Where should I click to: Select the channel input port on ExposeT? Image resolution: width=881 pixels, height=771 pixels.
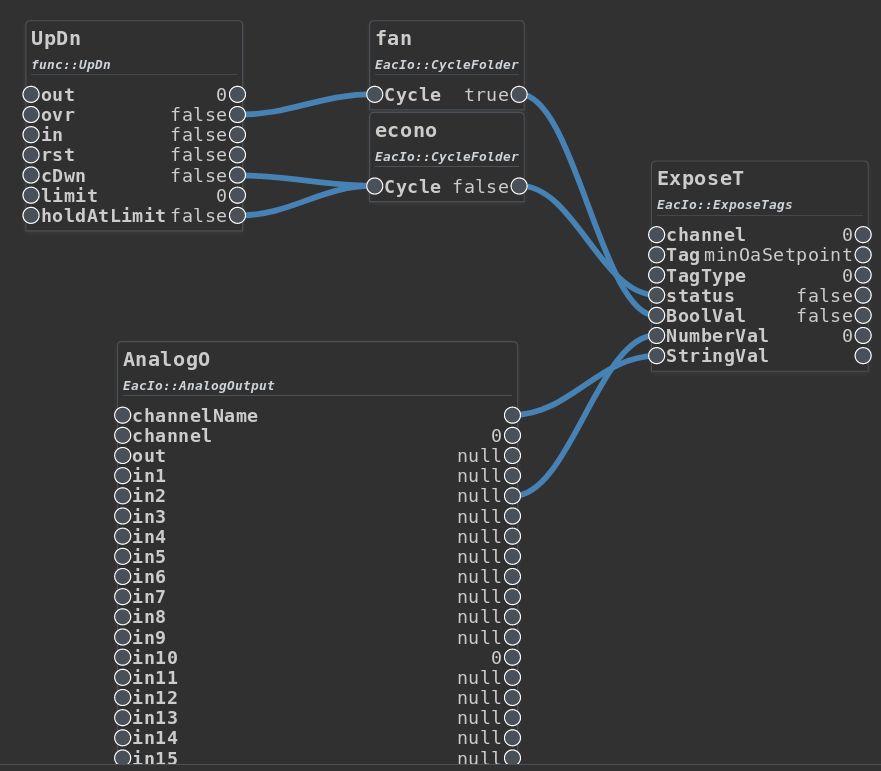[x=656, y=235]
